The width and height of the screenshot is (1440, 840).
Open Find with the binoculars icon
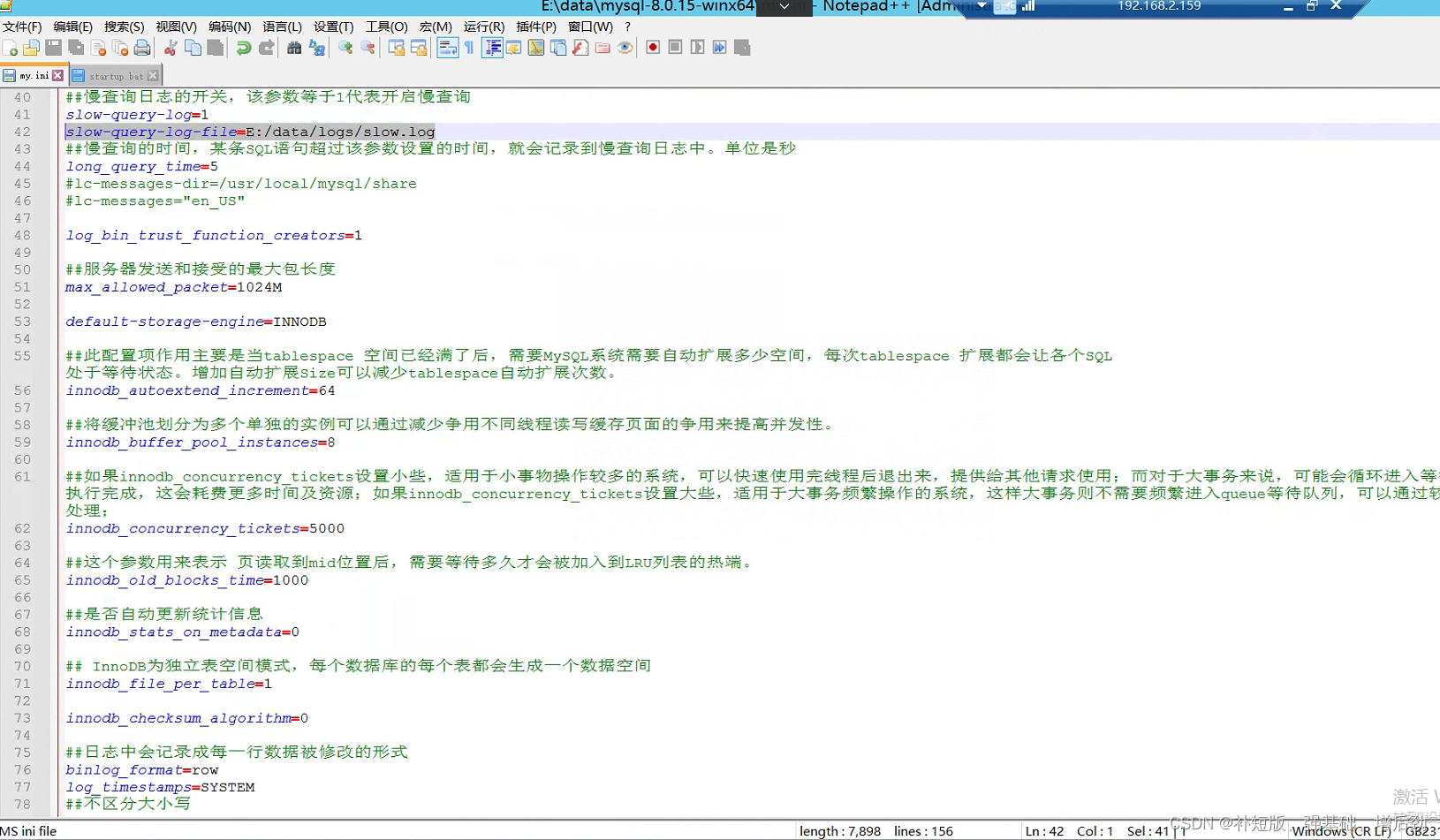(x=295, y=48)
